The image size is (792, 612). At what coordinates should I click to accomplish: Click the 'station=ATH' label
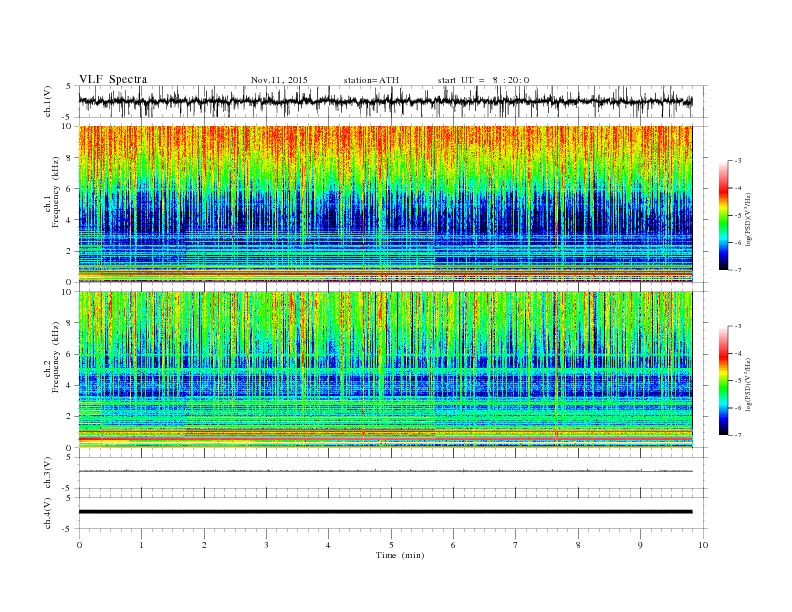click(371, 80)
